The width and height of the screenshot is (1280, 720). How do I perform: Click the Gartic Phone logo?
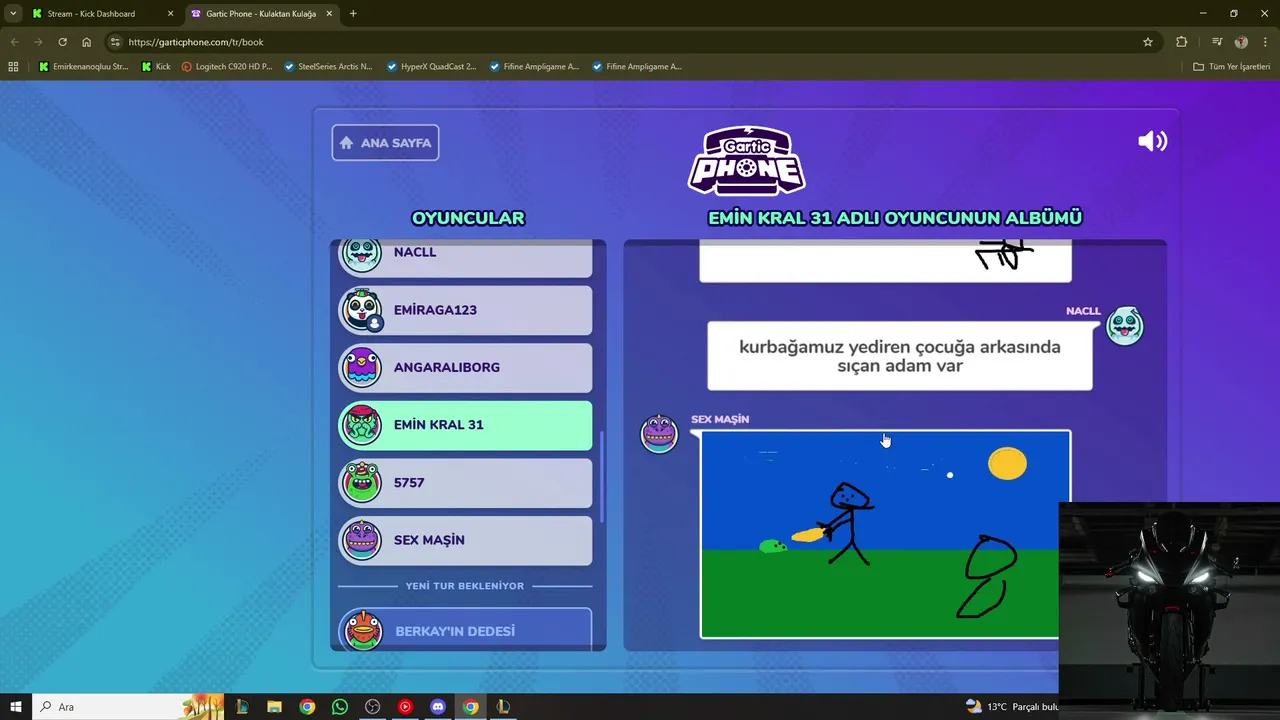[x=746, y=160]
